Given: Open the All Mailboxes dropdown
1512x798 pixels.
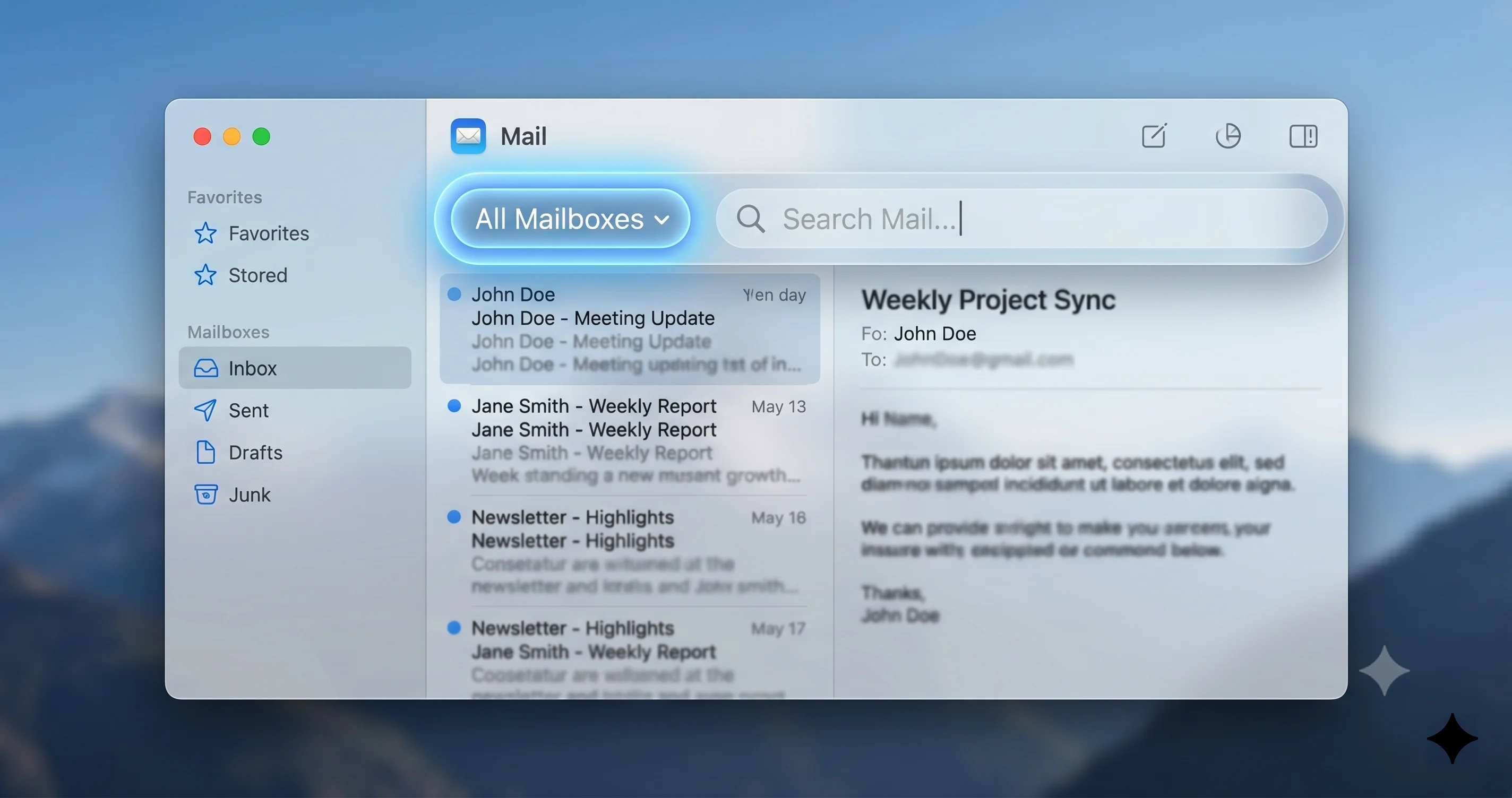Looking at the screenshot, I should tap(571, 219).
